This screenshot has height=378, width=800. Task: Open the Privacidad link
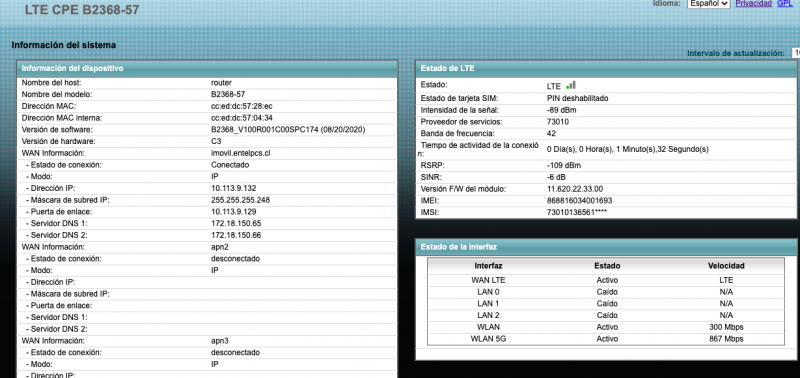754,3
